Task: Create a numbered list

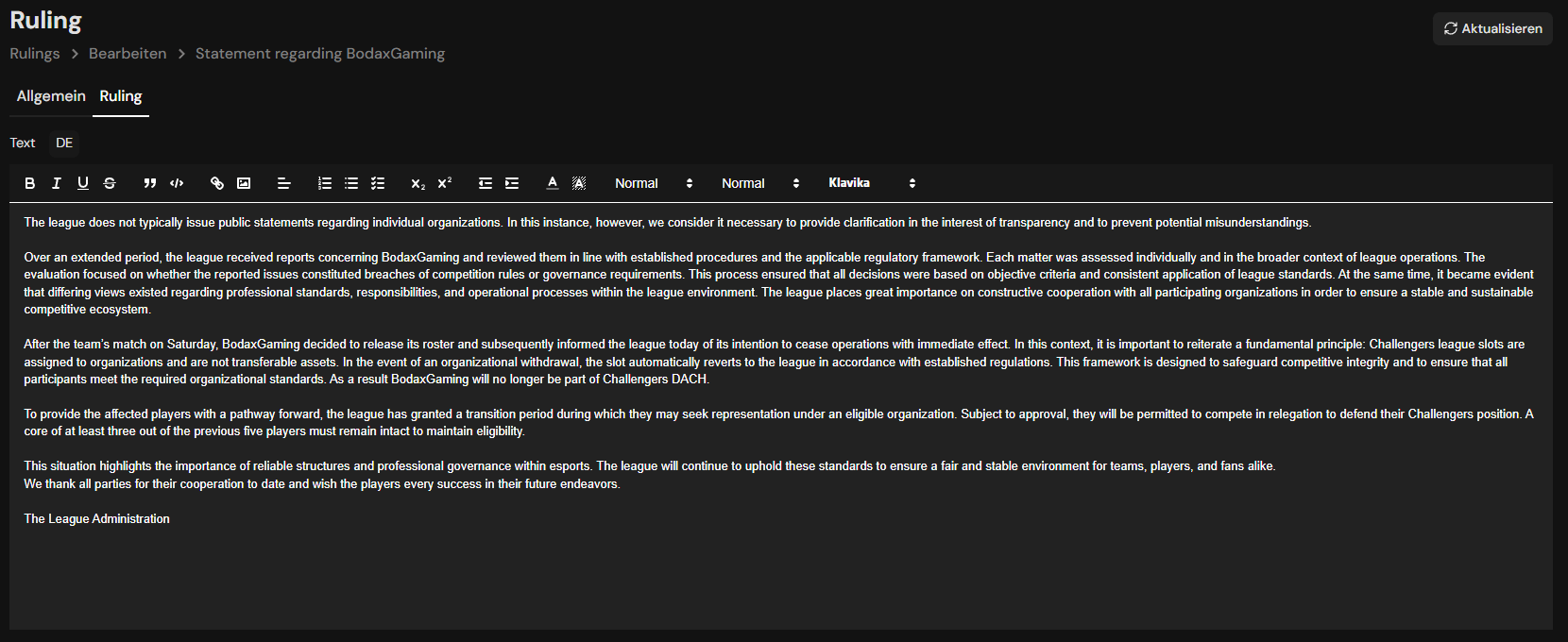Action: [325, 183]
